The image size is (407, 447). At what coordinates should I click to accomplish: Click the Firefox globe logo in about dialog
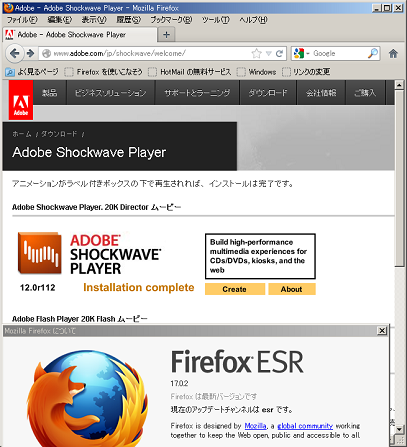click(x=87, y=398)
